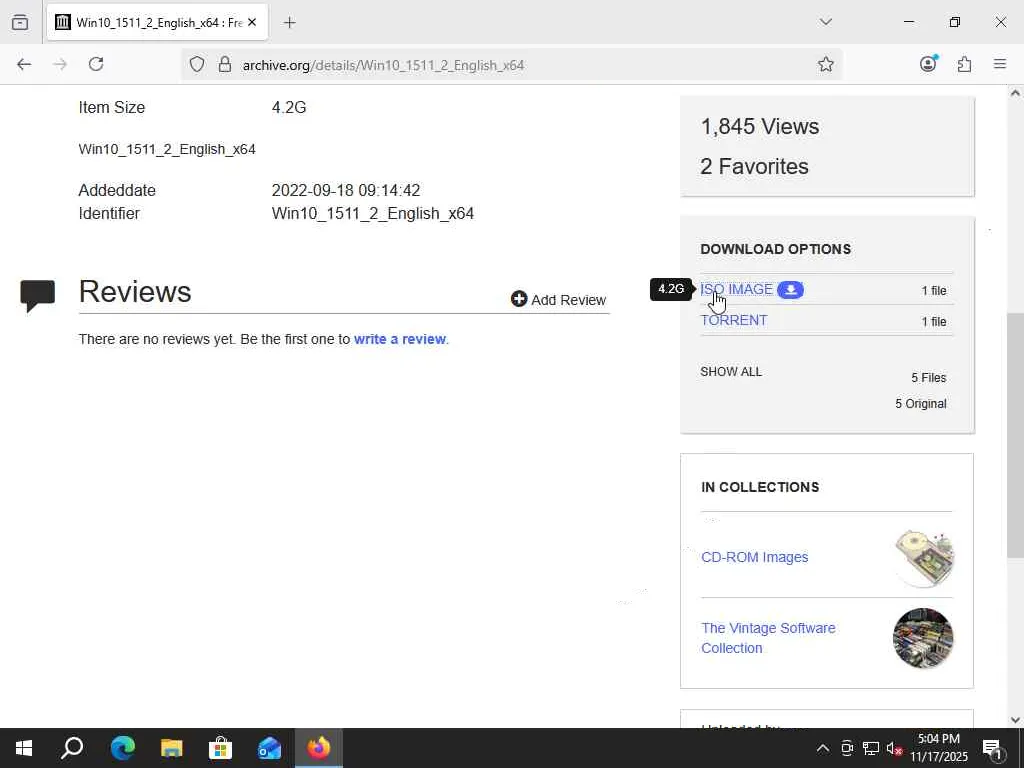Click the CD-ROM Images thumbnail
This screenshot has height=768, width=1024.
click(923, 558)
